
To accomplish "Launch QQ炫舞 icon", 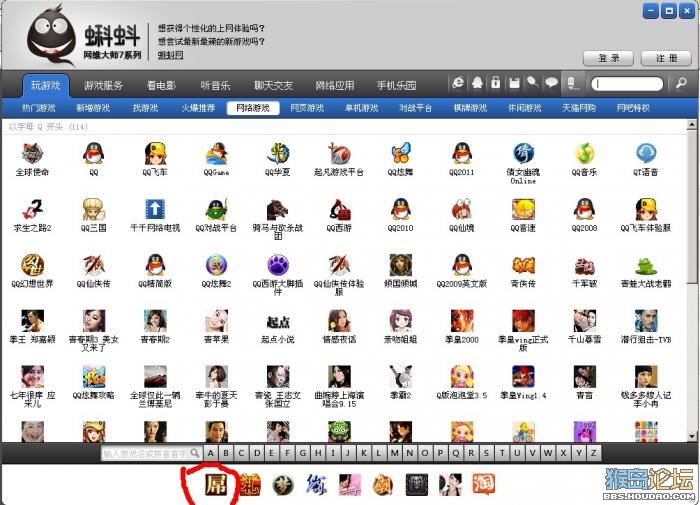I will (400, 154).
